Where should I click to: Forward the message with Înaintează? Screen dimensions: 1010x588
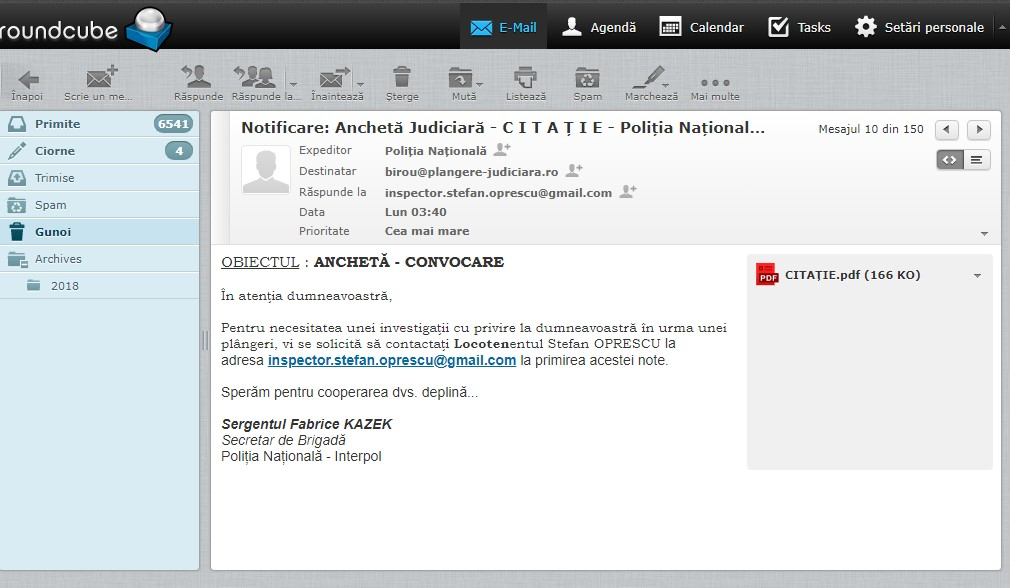(x=335, y=80)
